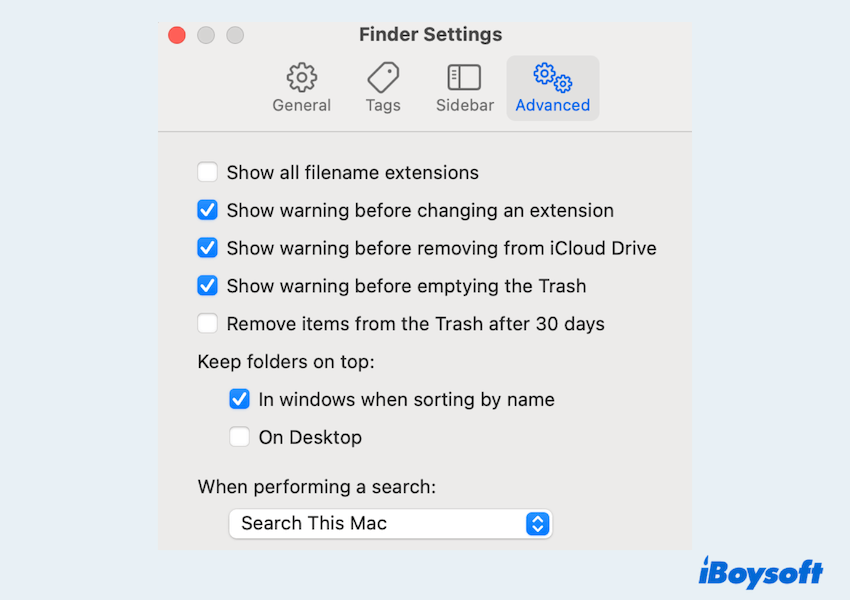Click the Advanced double-gear icon
The width and height of the screenshot is (850, 600).
(x=552, y=77)
